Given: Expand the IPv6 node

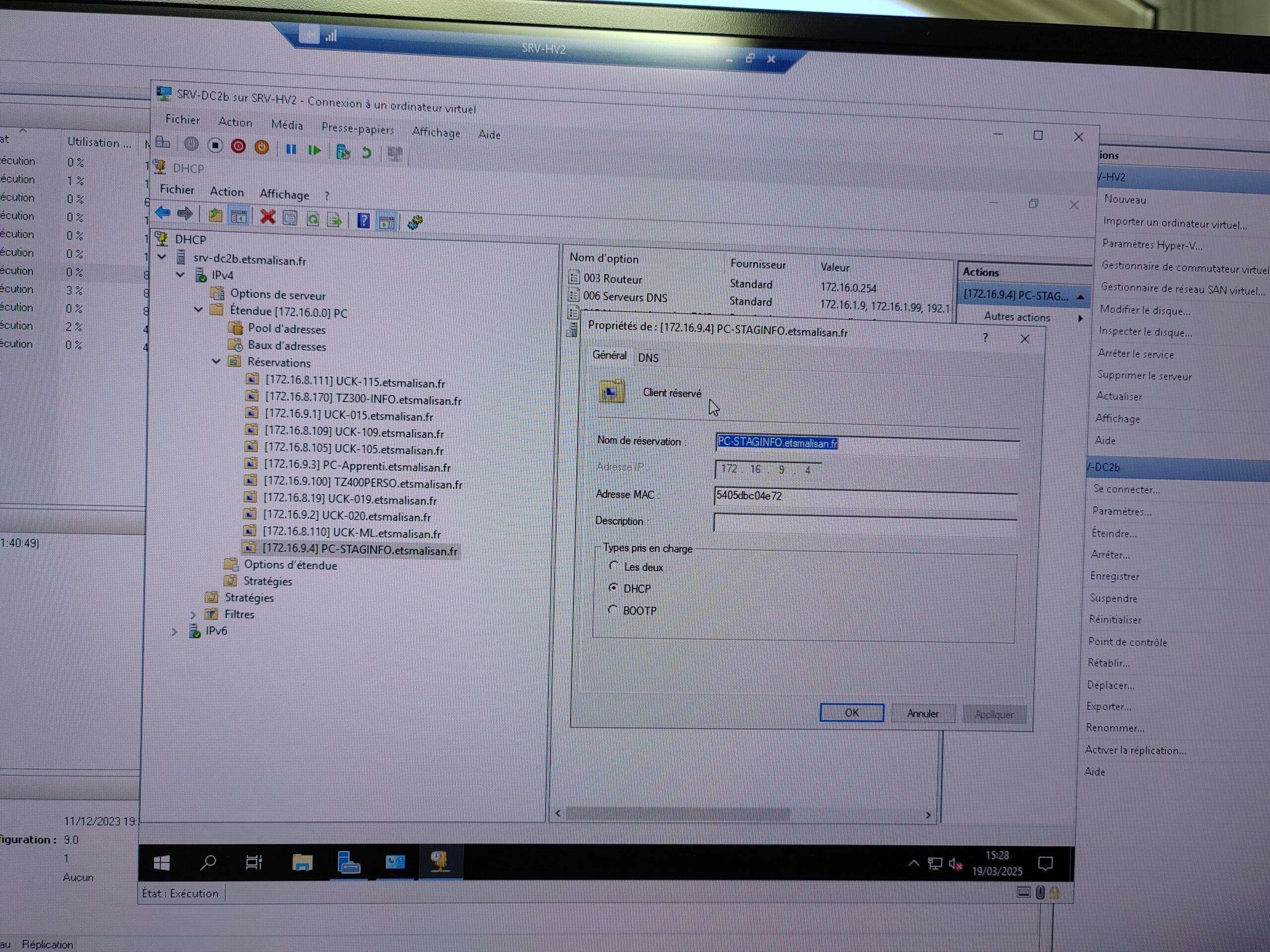Looking at the screenshot, I should [x=175, y=631].
